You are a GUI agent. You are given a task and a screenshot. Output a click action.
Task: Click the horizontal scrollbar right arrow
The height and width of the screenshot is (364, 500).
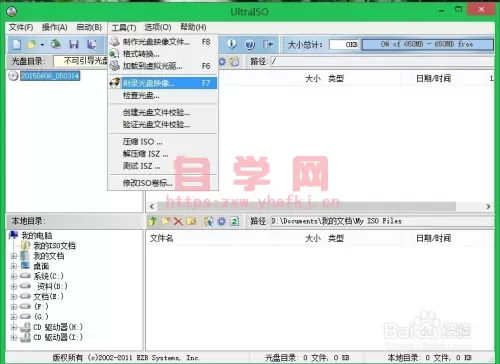[x=488, y=206]
